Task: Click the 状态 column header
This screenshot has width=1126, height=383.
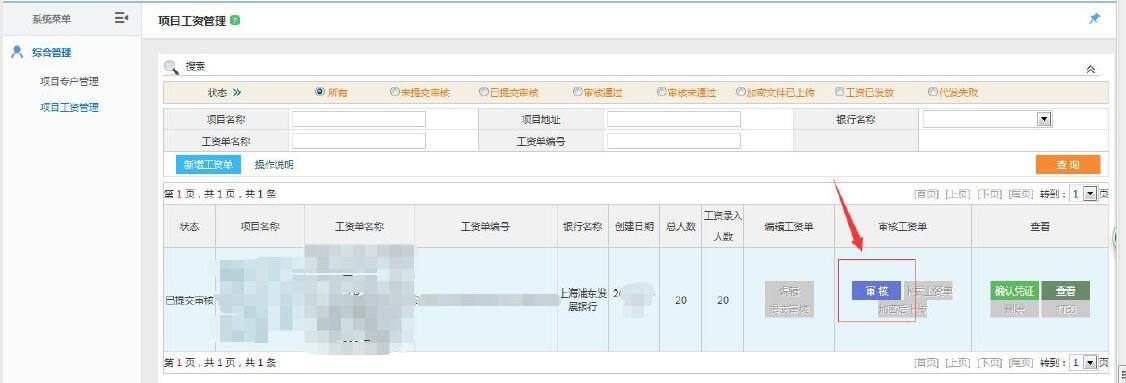Action: (x=189, y=226)
